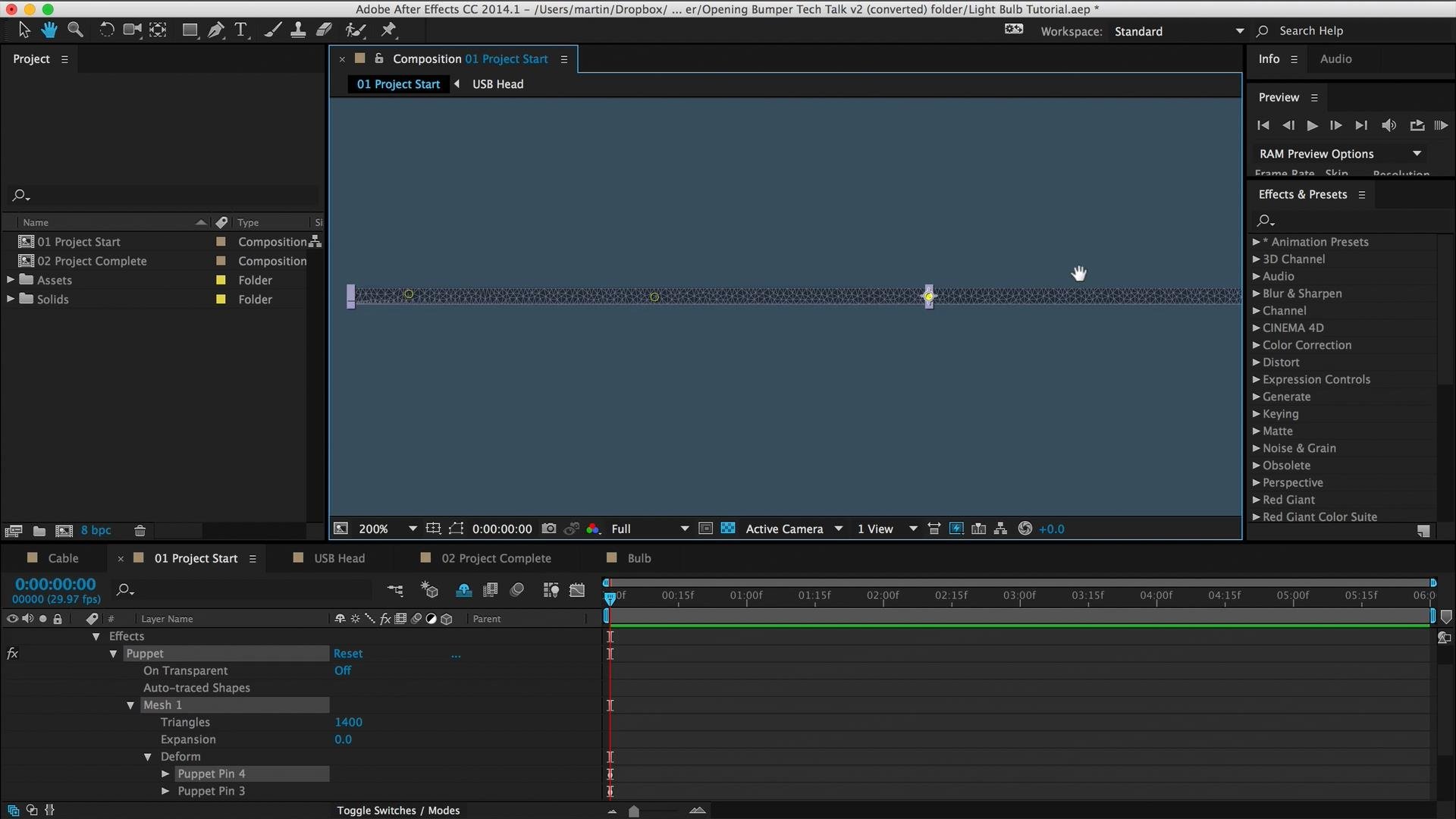Toggle the On Transparent switch Off
The image size is (1456, 819).
[343, 670]
